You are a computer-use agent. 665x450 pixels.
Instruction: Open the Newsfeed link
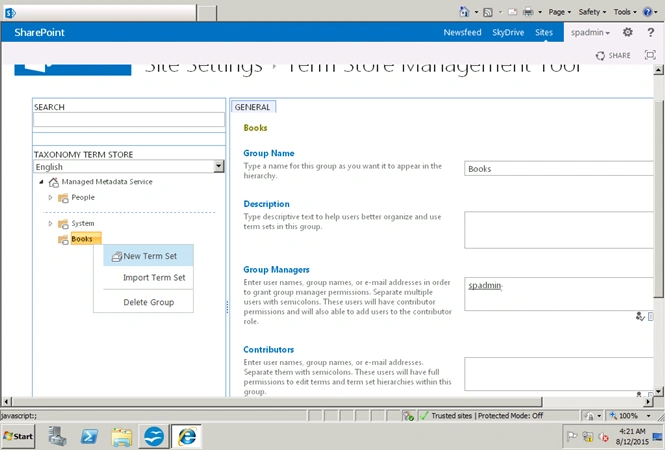[x=462, y=32]
